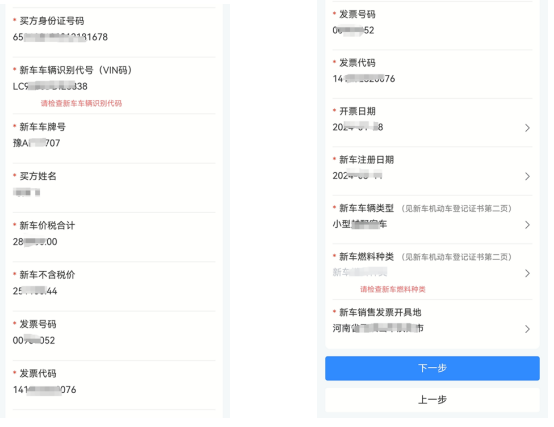The width and height of the screenshot is (554, 427).
Task: Edit the 新车价税合计 amount field
Action: click(x=35, y=242)
